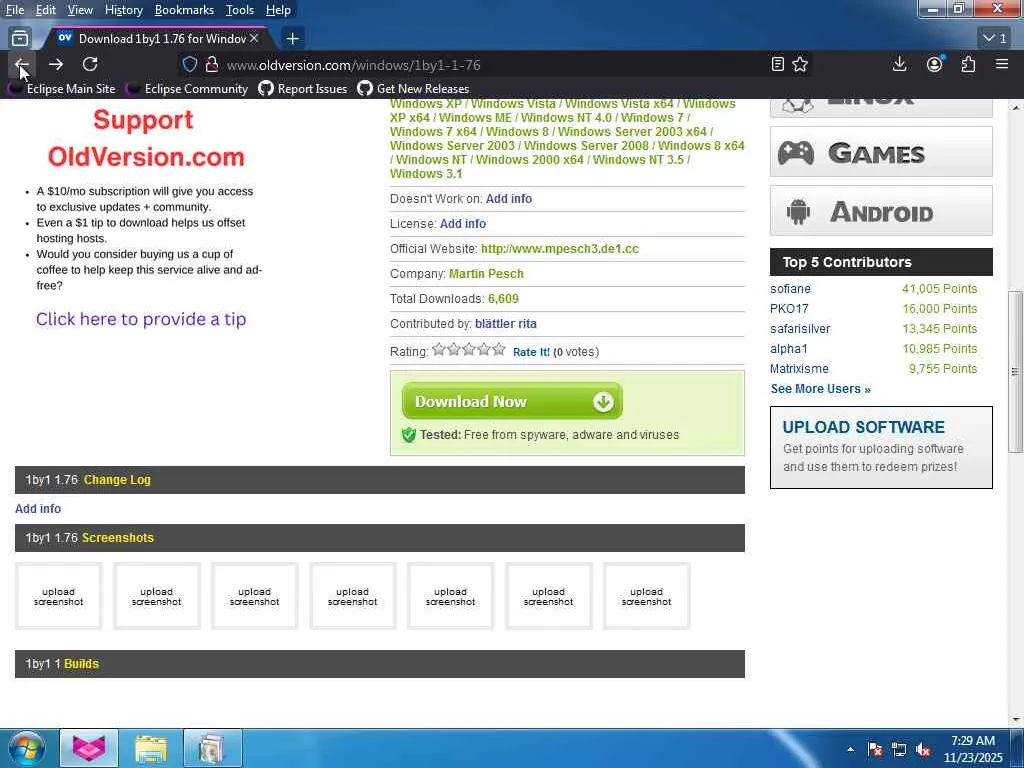Open the file explorer taskbar icon
Viewport: 1024px width, 768px height.
151,748
